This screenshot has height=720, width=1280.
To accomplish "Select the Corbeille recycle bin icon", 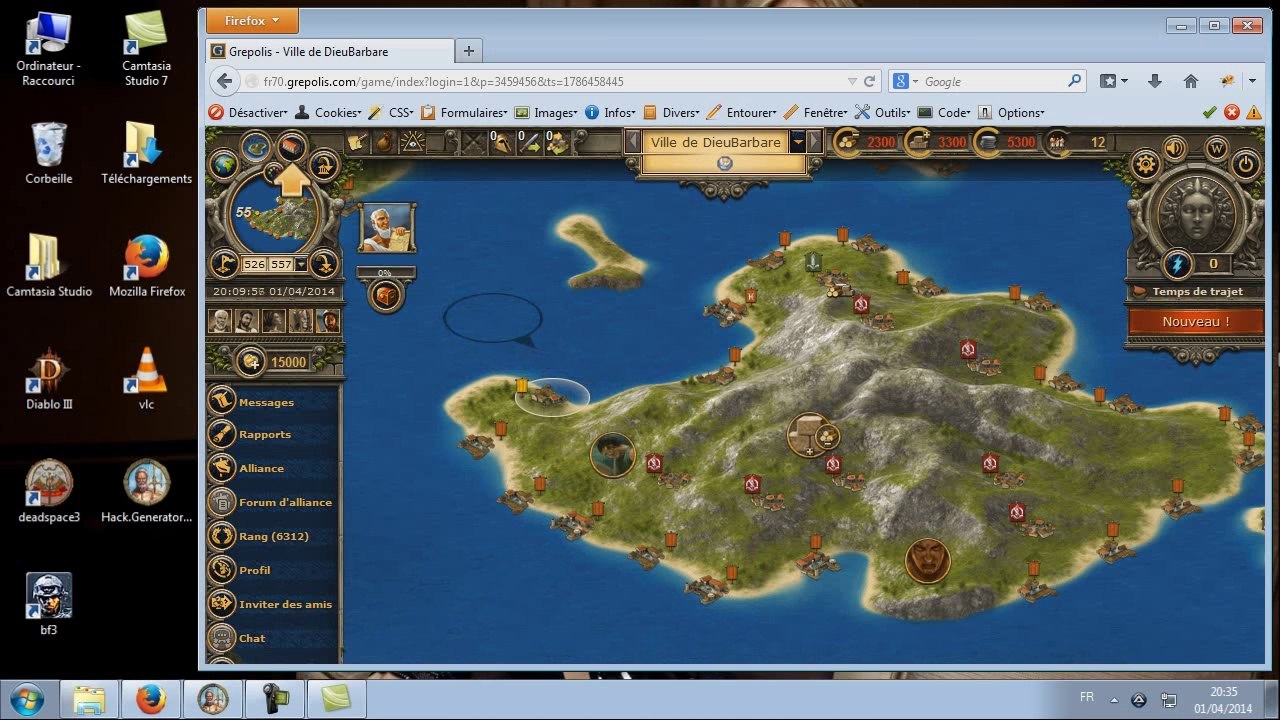I will pos(49,153).
